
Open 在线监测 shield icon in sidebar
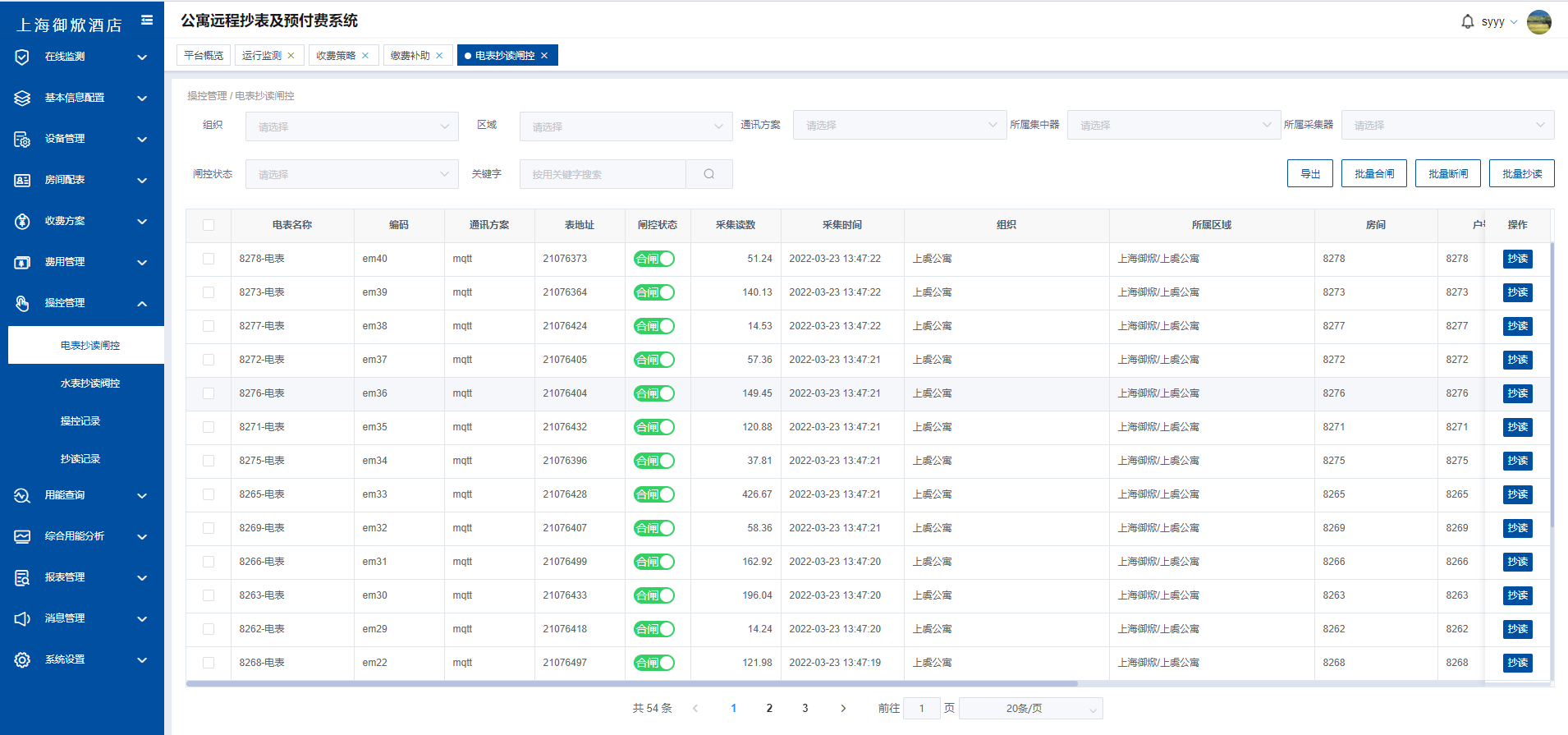point(22,57)
